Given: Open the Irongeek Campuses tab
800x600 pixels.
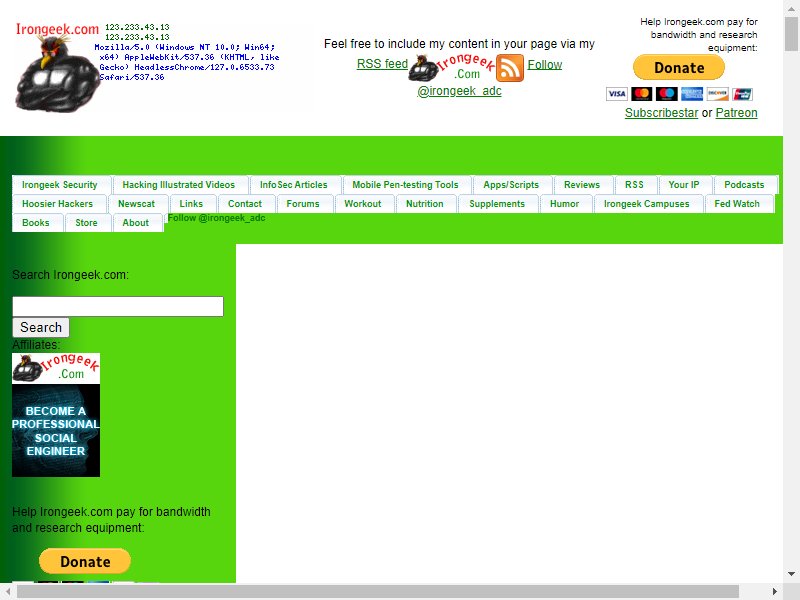Looking at the screenshot, I should (646, 204).
